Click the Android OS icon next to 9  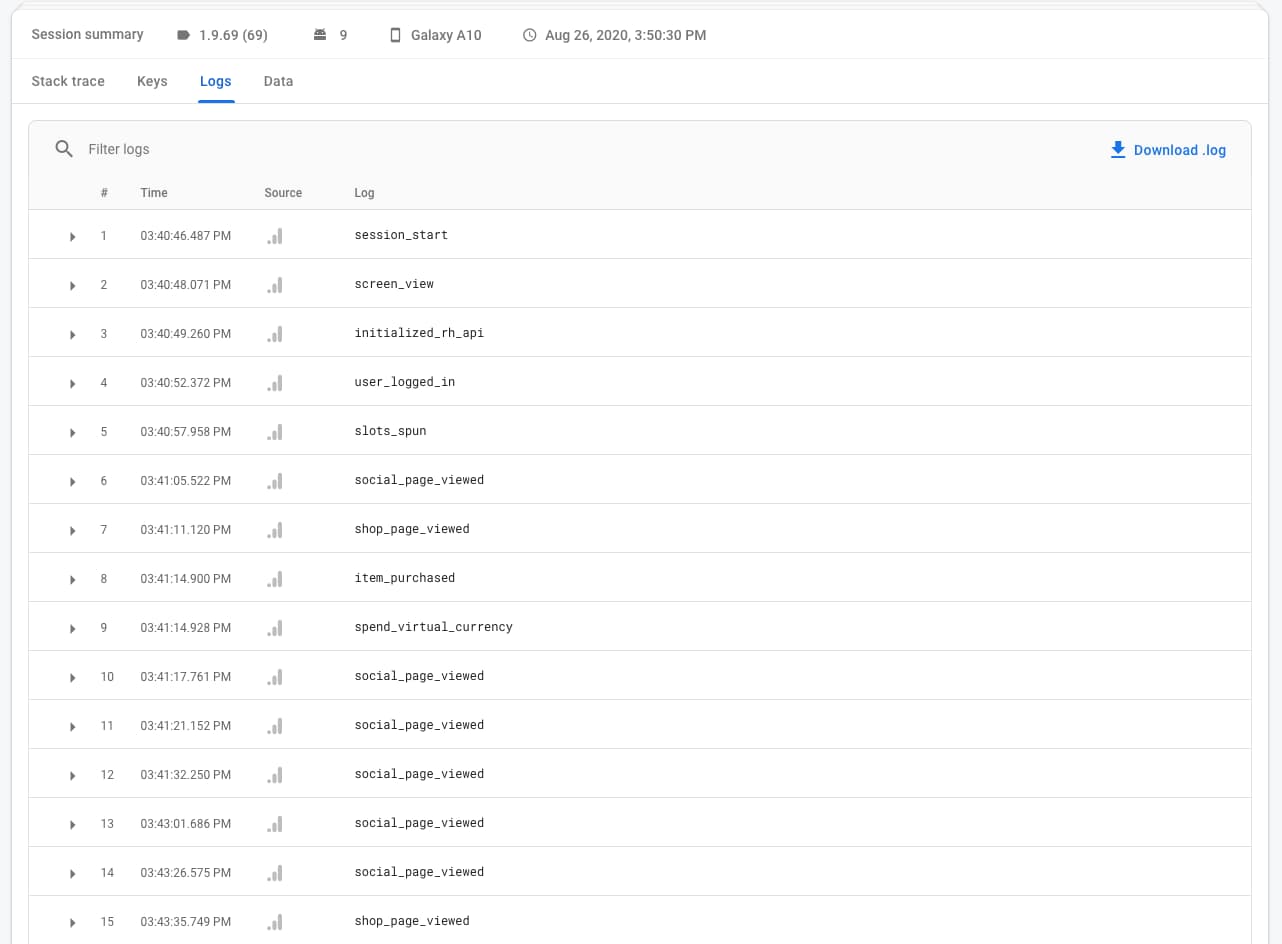320,35
